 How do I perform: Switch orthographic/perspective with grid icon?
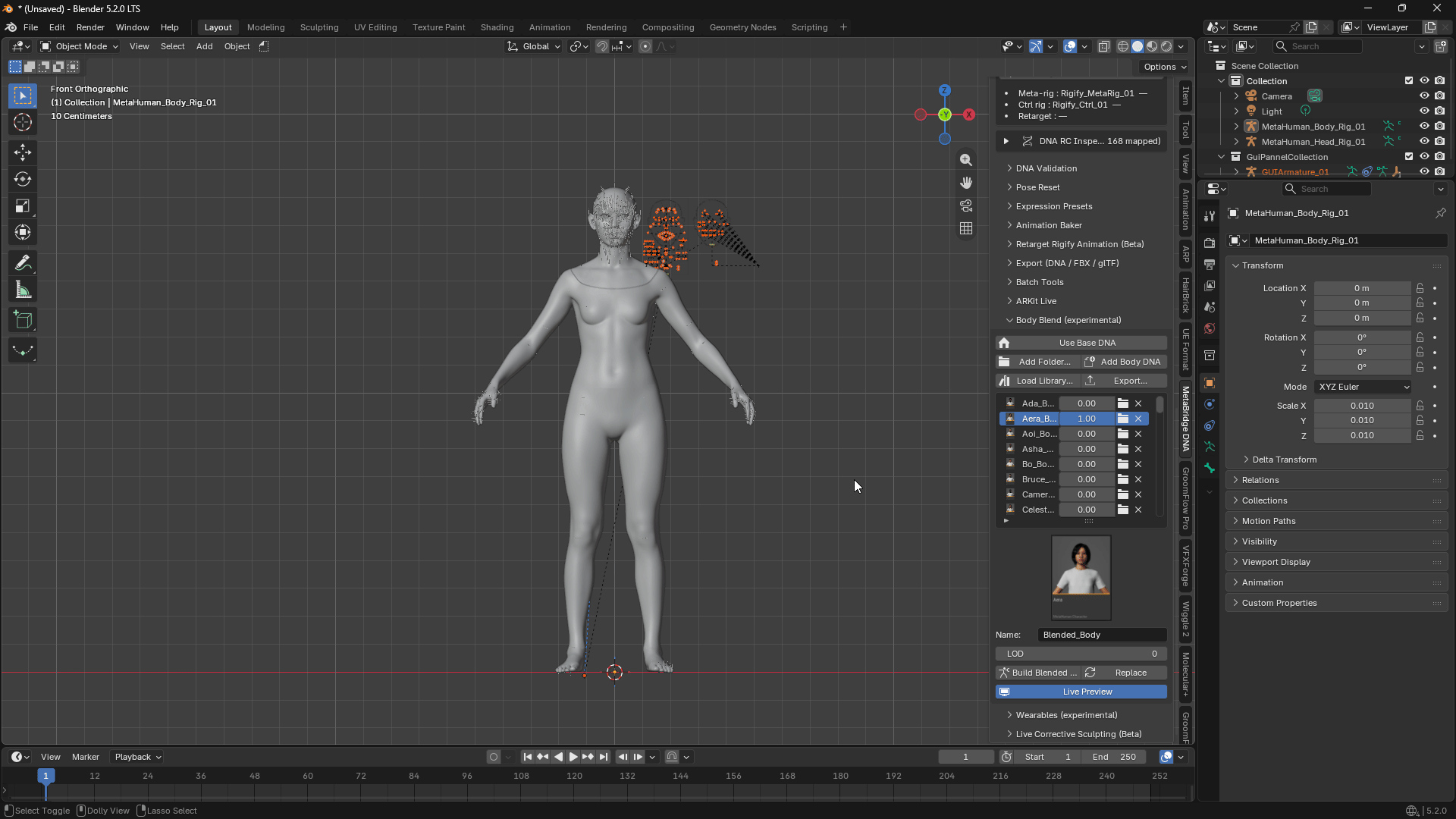point(966,228)
